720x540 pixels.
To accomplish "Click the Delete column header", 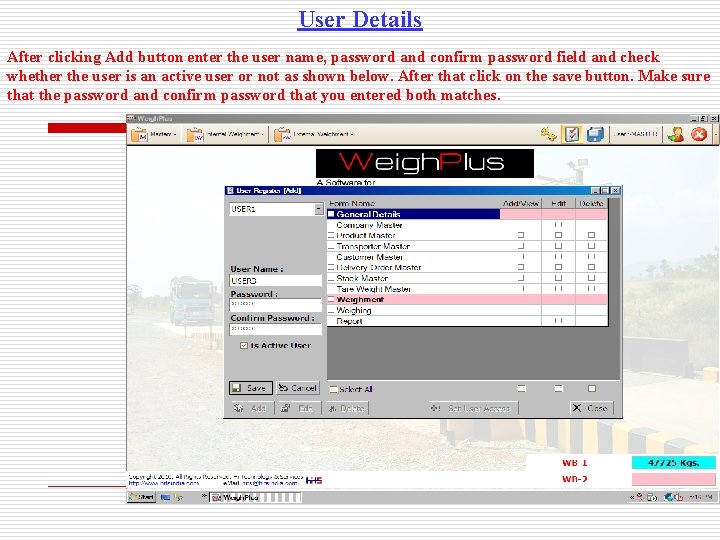I will click(591, 203).
